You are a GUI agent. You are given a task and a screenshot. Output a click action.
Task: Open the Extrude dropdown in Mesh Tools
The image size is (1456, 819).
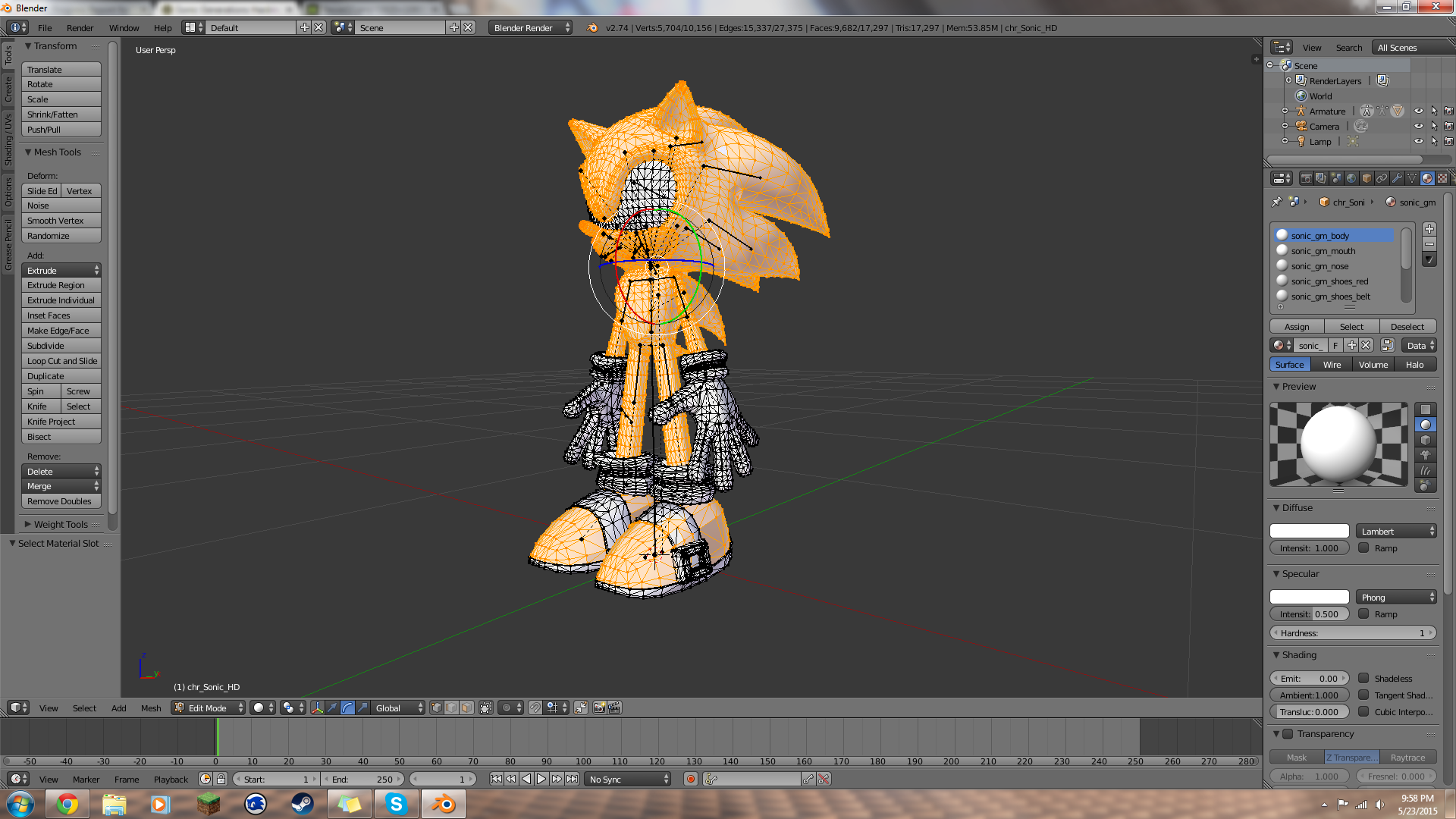coord(61,270)
